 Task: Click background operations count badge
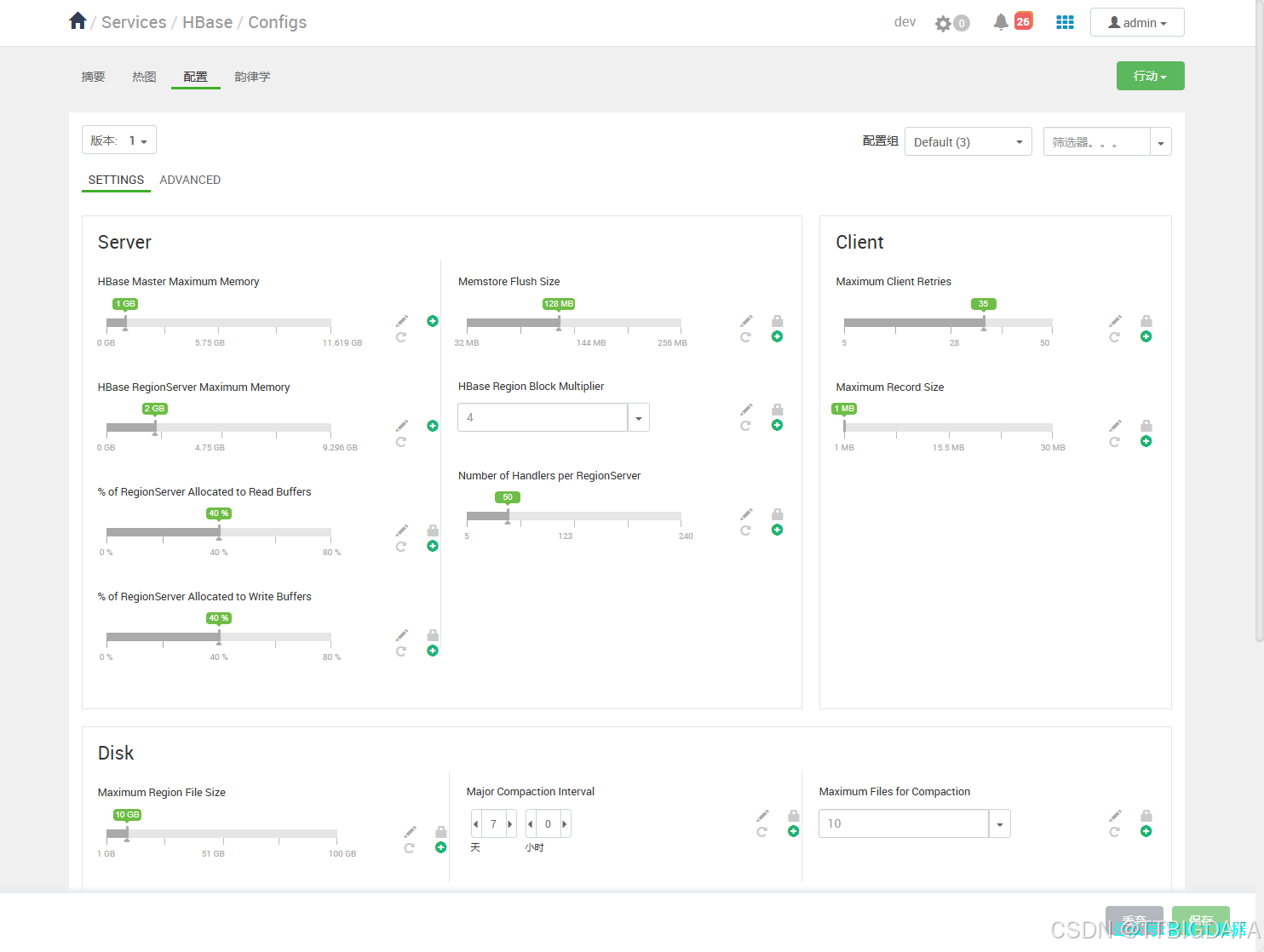(962, 23)
